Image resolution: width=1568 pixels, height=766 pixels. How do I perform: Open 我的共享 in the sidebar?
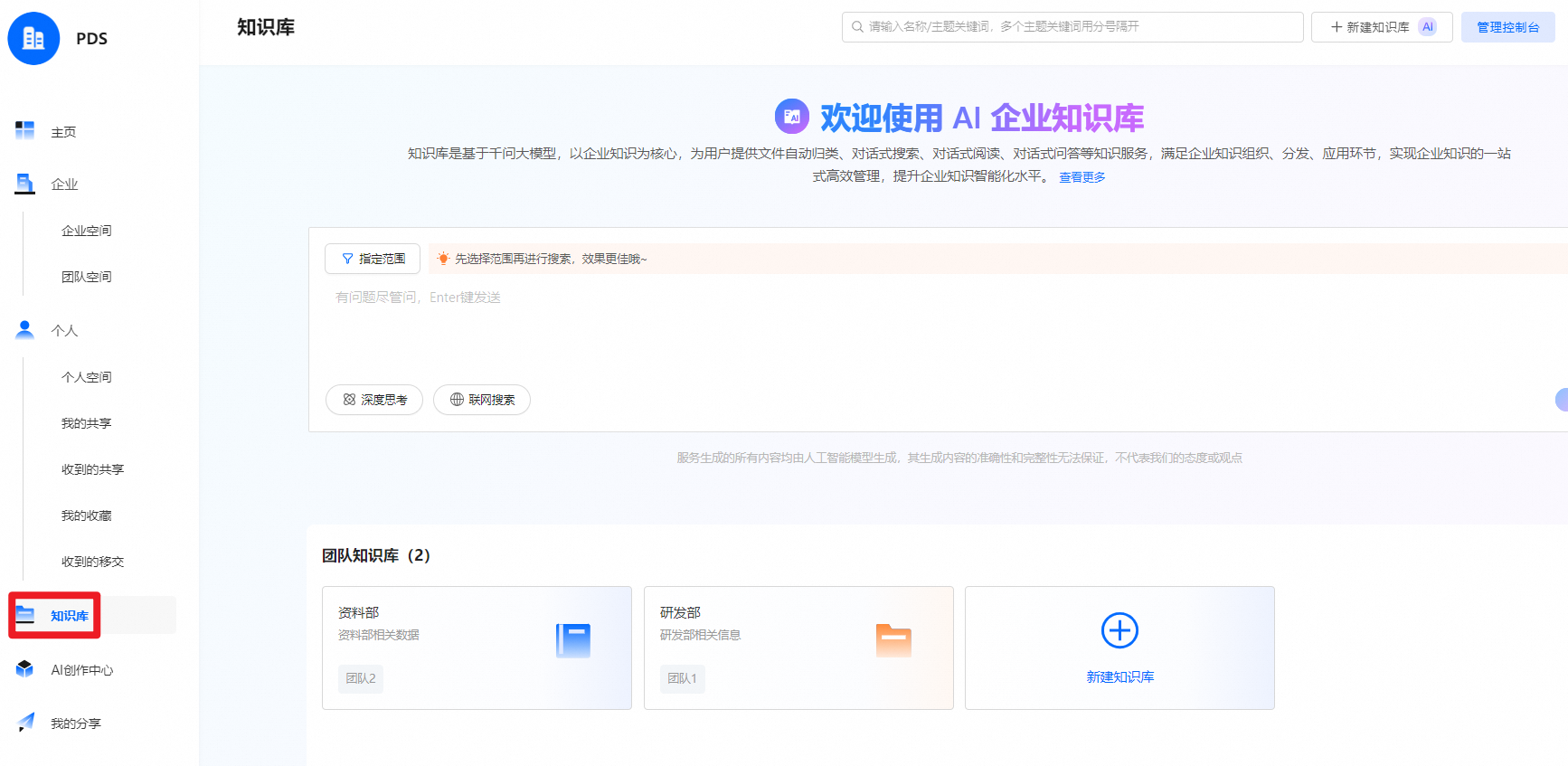[x=87, y=423]
